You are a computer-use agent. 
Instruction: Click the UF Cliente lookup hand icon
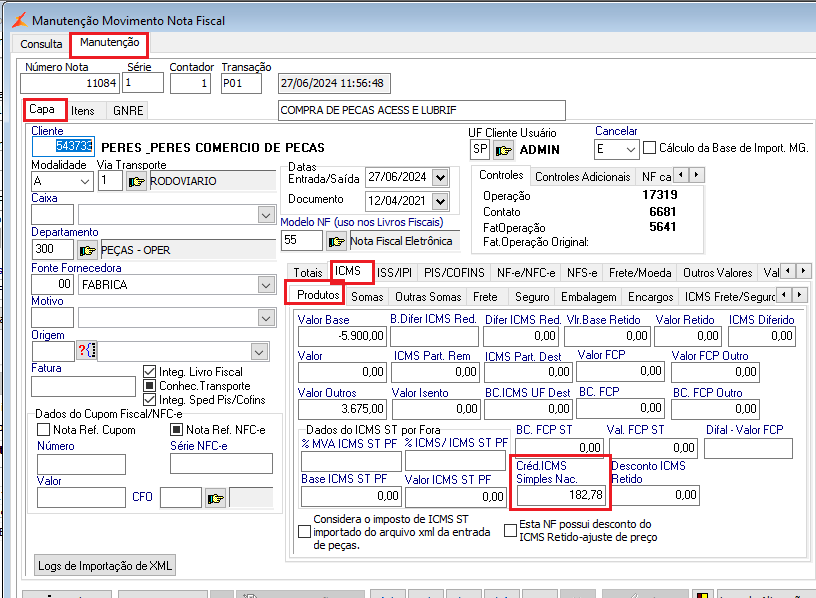(x=504, y=150)
